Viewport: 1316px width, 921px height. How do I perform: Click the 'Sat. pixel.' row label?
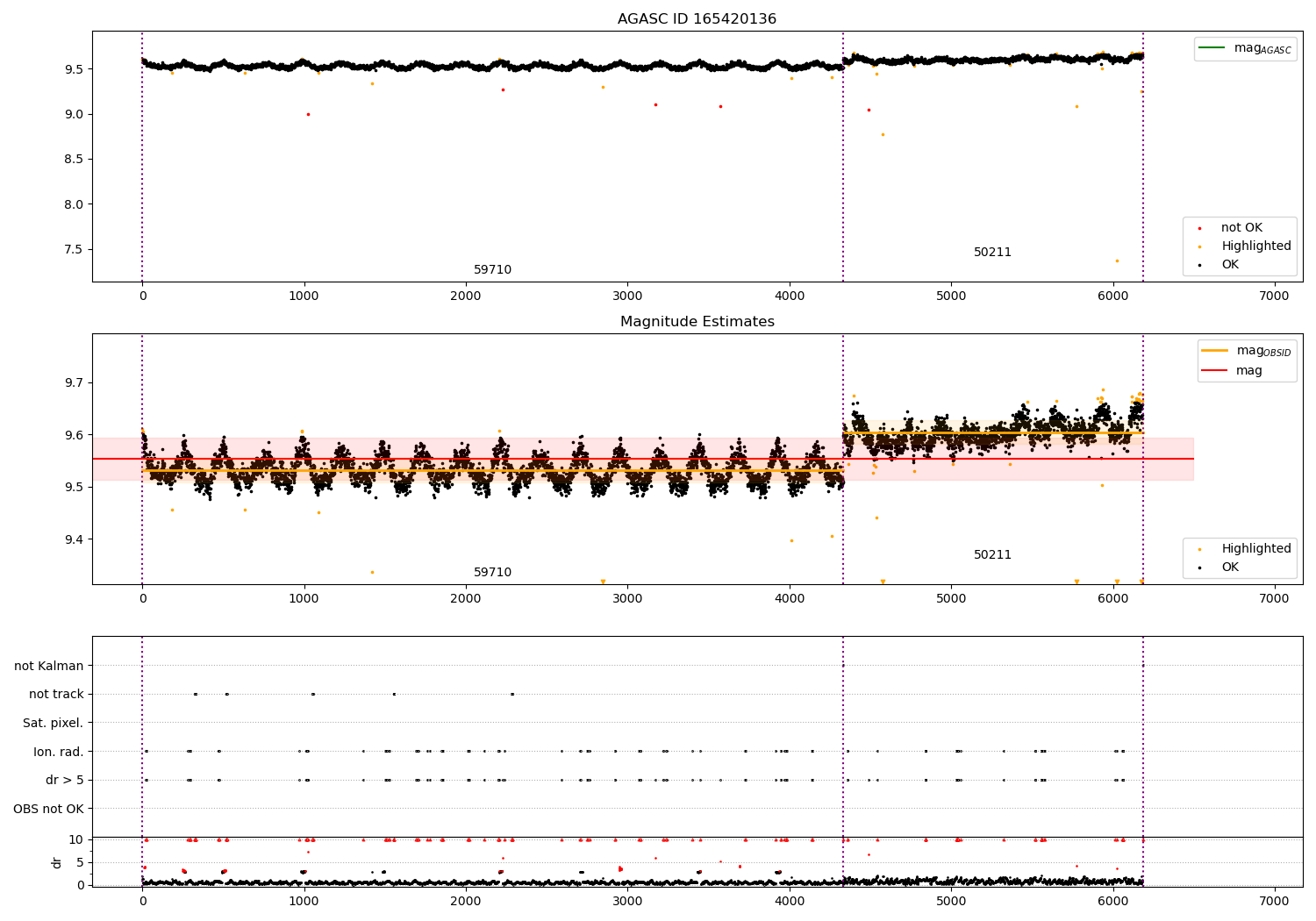click(54, 724)
